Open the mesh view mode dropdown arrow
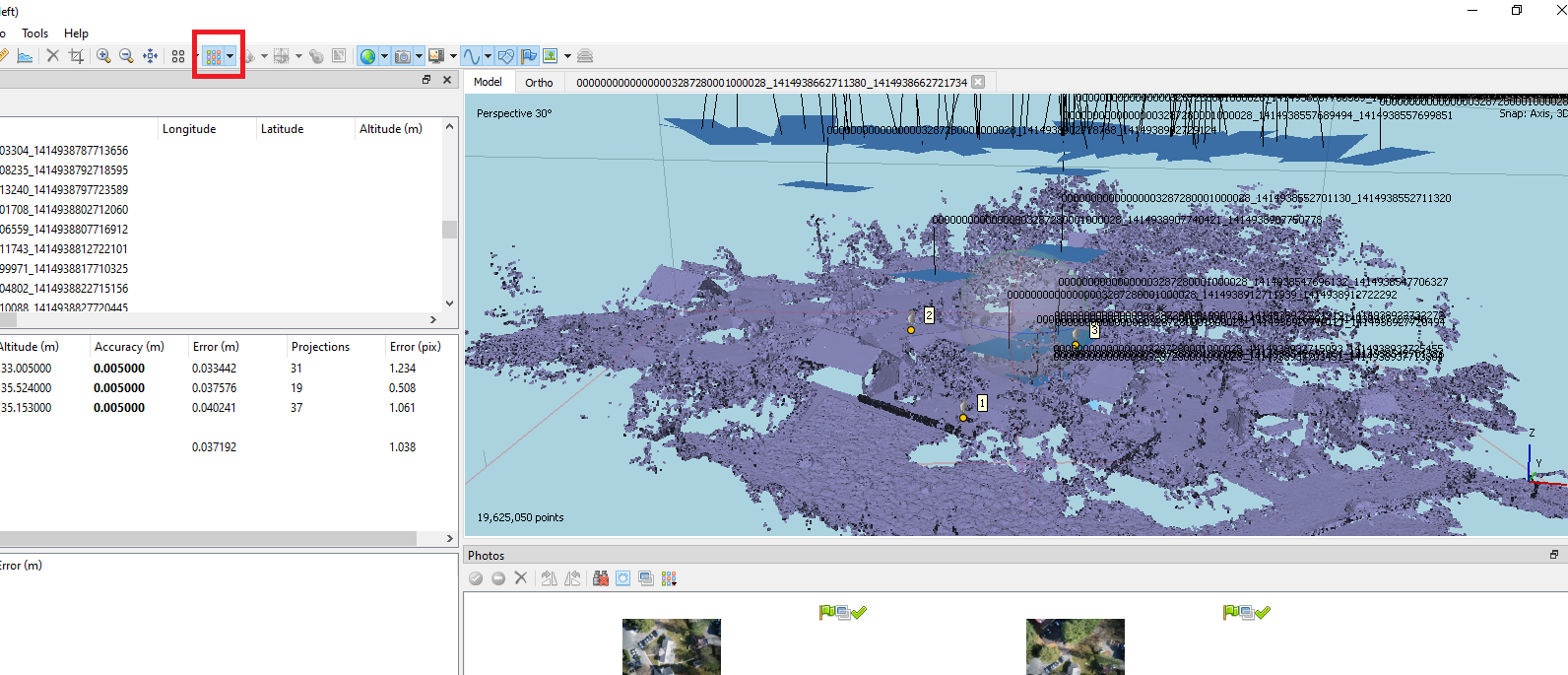The height and width of the screenshot is (675, 1568). click(x=264, y=56)
